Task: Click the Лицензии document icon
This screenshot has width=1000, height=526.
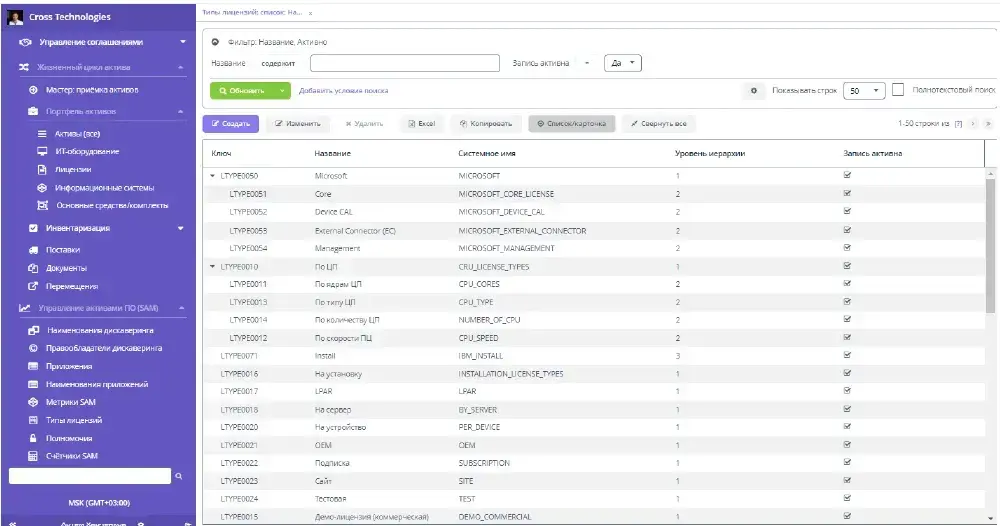Action: (x=42, y=170)
